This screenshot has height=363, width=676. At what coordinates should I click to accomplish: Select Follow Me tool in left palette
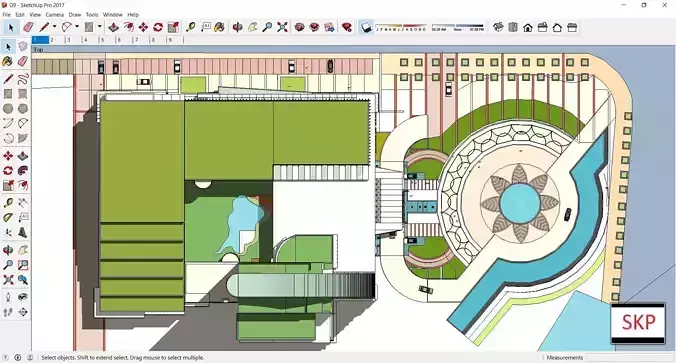(x=23, y=171)
